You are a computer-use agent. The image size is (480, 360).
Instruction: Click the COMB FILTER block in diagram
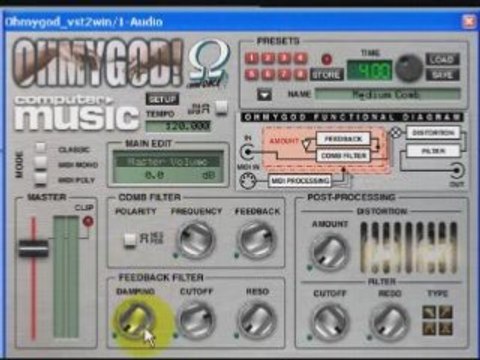click(343, 156)
